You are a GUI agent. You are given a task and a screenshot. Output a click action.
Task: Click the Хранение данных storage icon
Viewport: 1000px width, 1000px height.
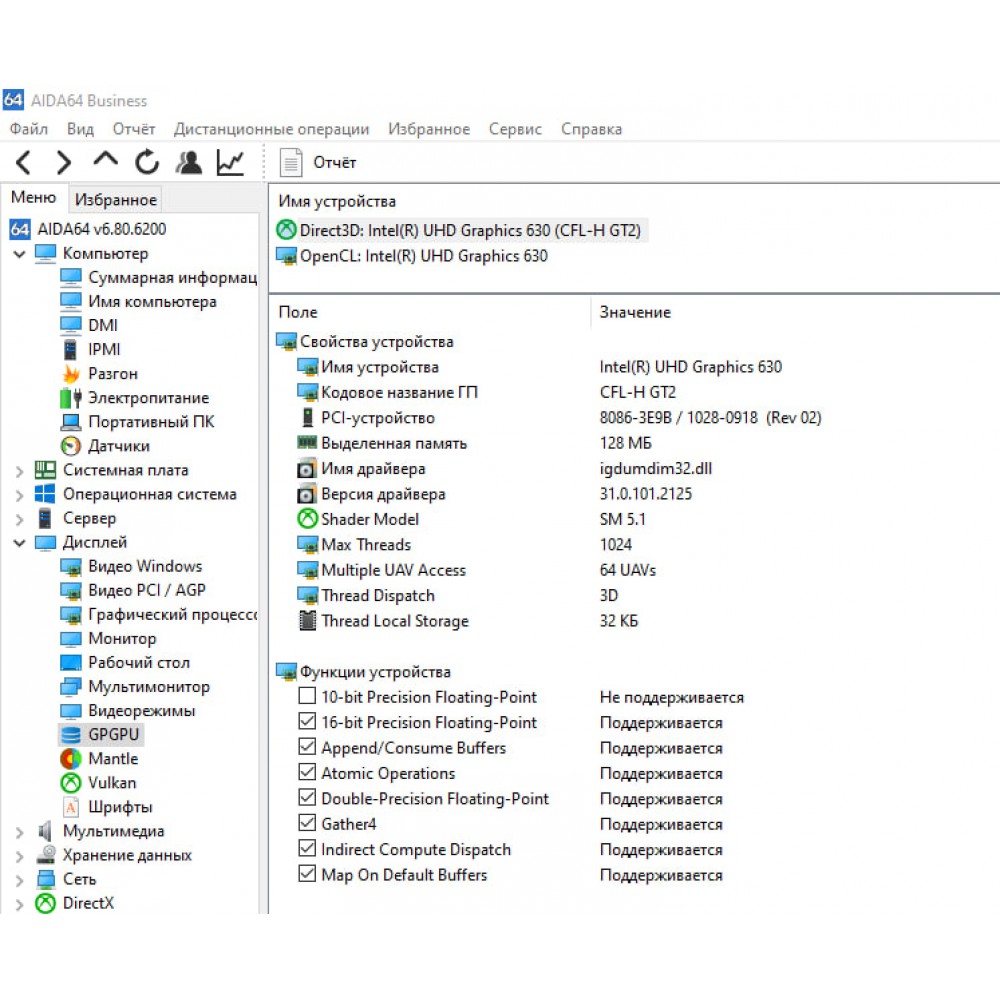point(45,855)
